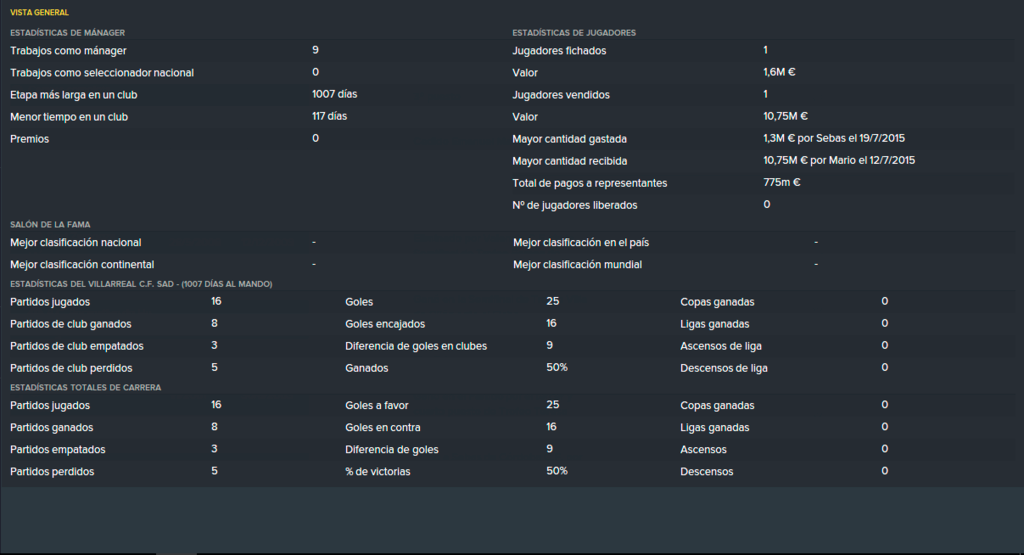Image resolution: width=1024 pixels, height=555 pixels.
Task: Select the % de victorias career label
Action: (x=377, y=471)
